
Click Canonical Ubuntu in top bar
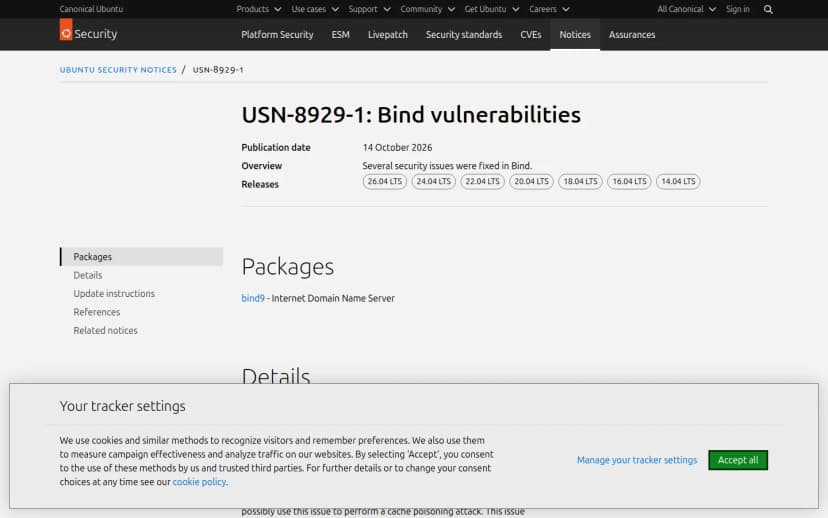tap(91, 9)
